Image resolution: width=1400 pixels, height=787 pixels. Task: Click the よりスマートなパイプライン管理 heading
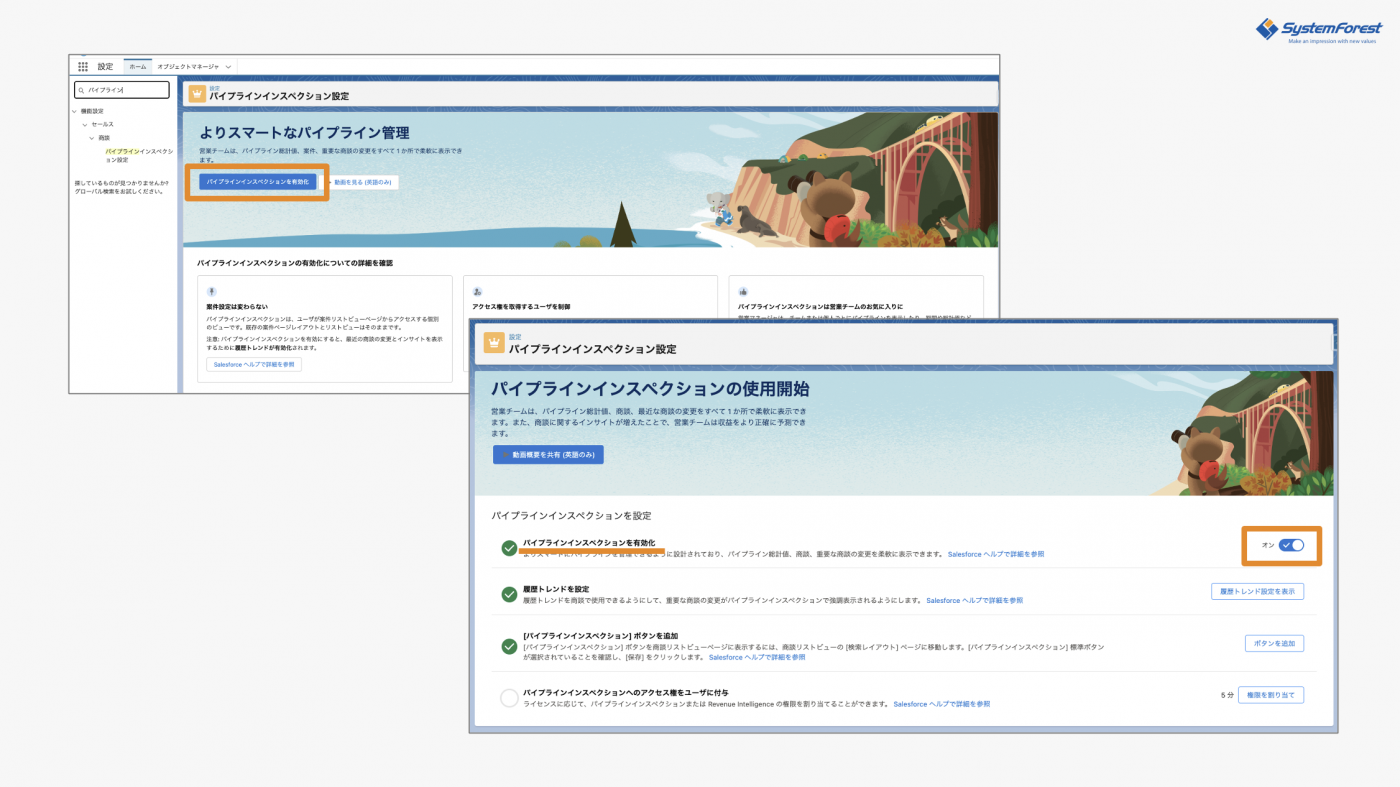(x=304, y=133)
